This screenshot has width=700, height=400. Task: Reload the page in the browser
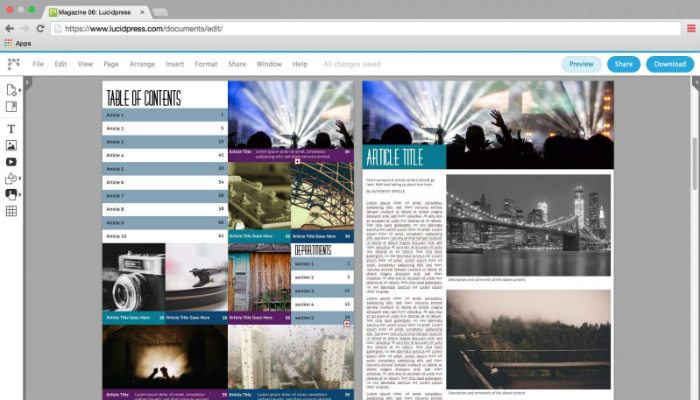click(40, 29)
